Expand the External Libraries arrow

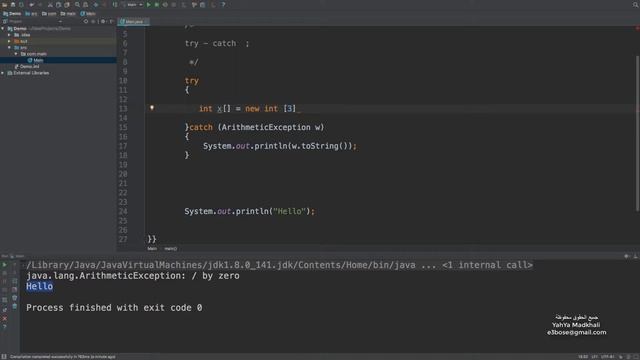tap(3, 73)
